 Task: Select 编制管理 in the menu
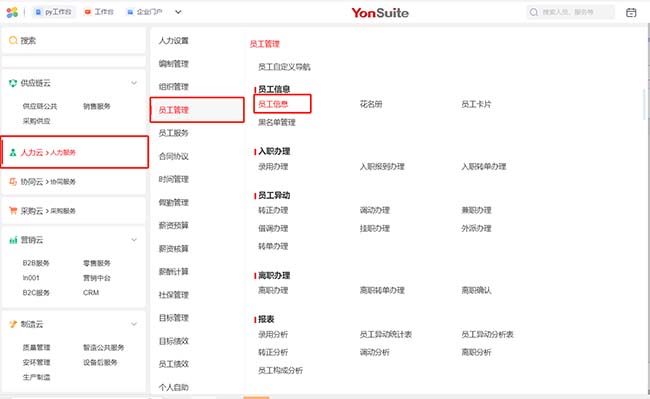click(174, 64)
